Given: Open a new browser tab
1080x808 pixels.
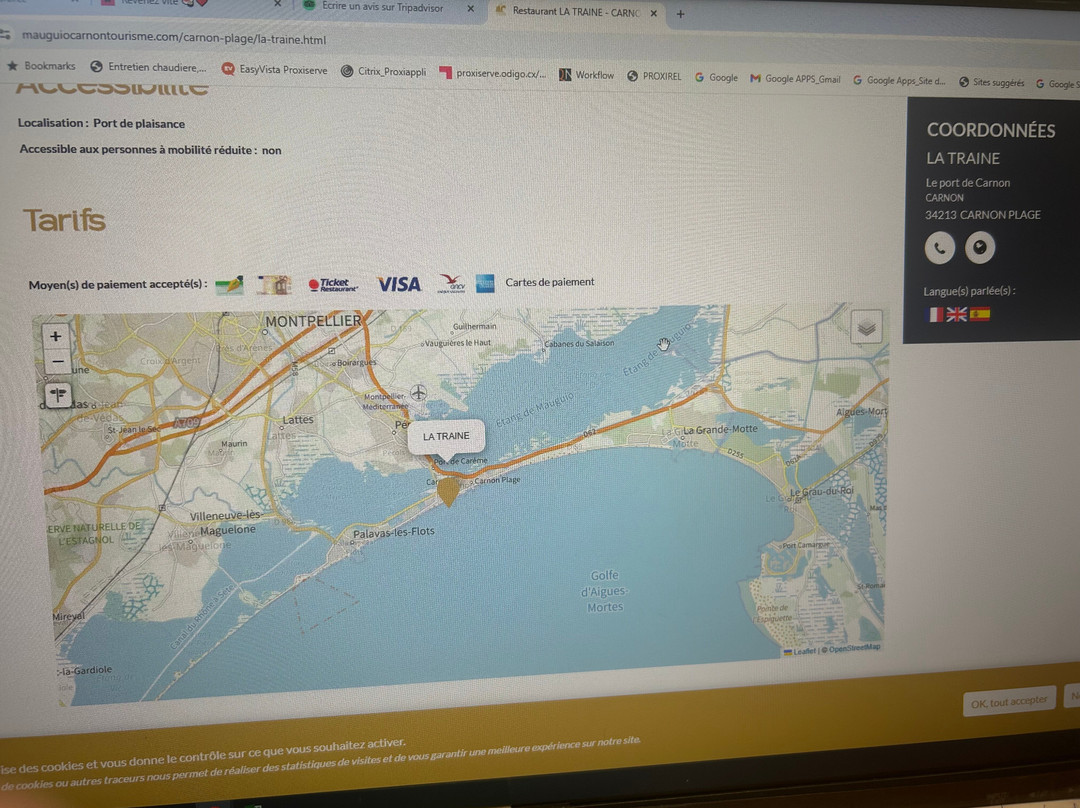Looking at the screenshot, I should (x=681, y=14).
